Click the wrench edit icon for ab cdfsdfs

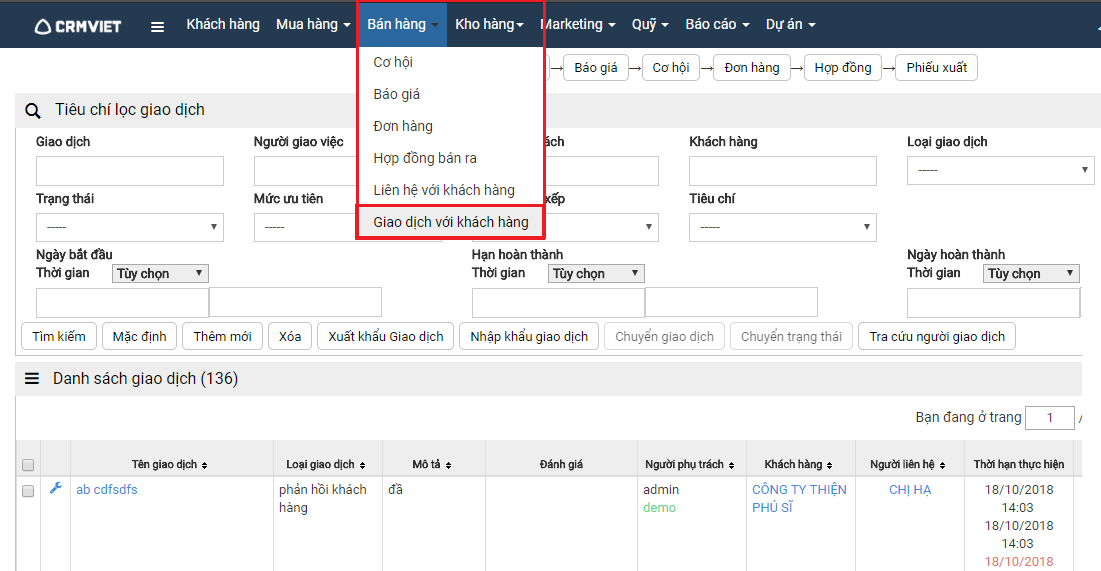tap(56, 488)
